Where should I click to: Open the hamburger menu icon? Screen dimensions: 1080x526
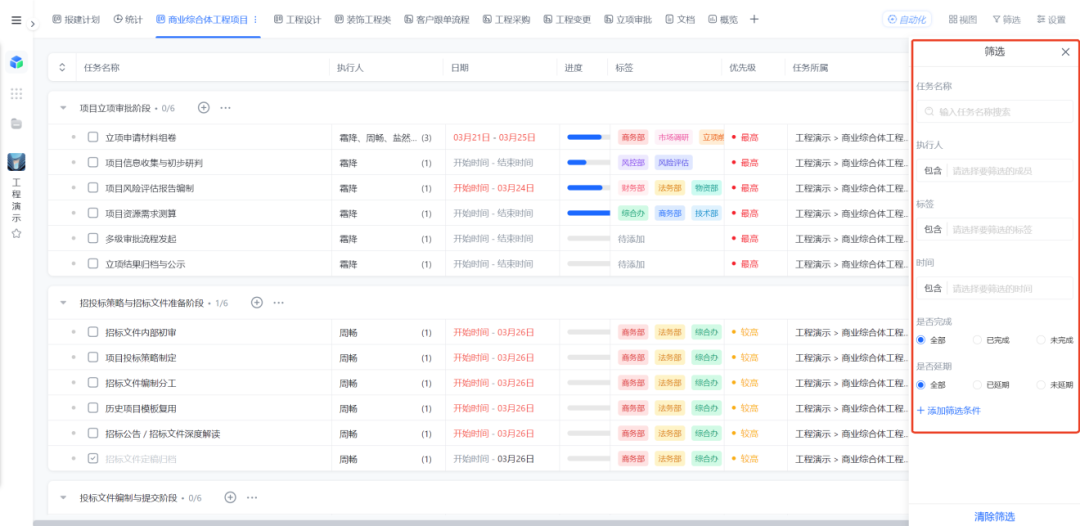(x=17, y=20)
